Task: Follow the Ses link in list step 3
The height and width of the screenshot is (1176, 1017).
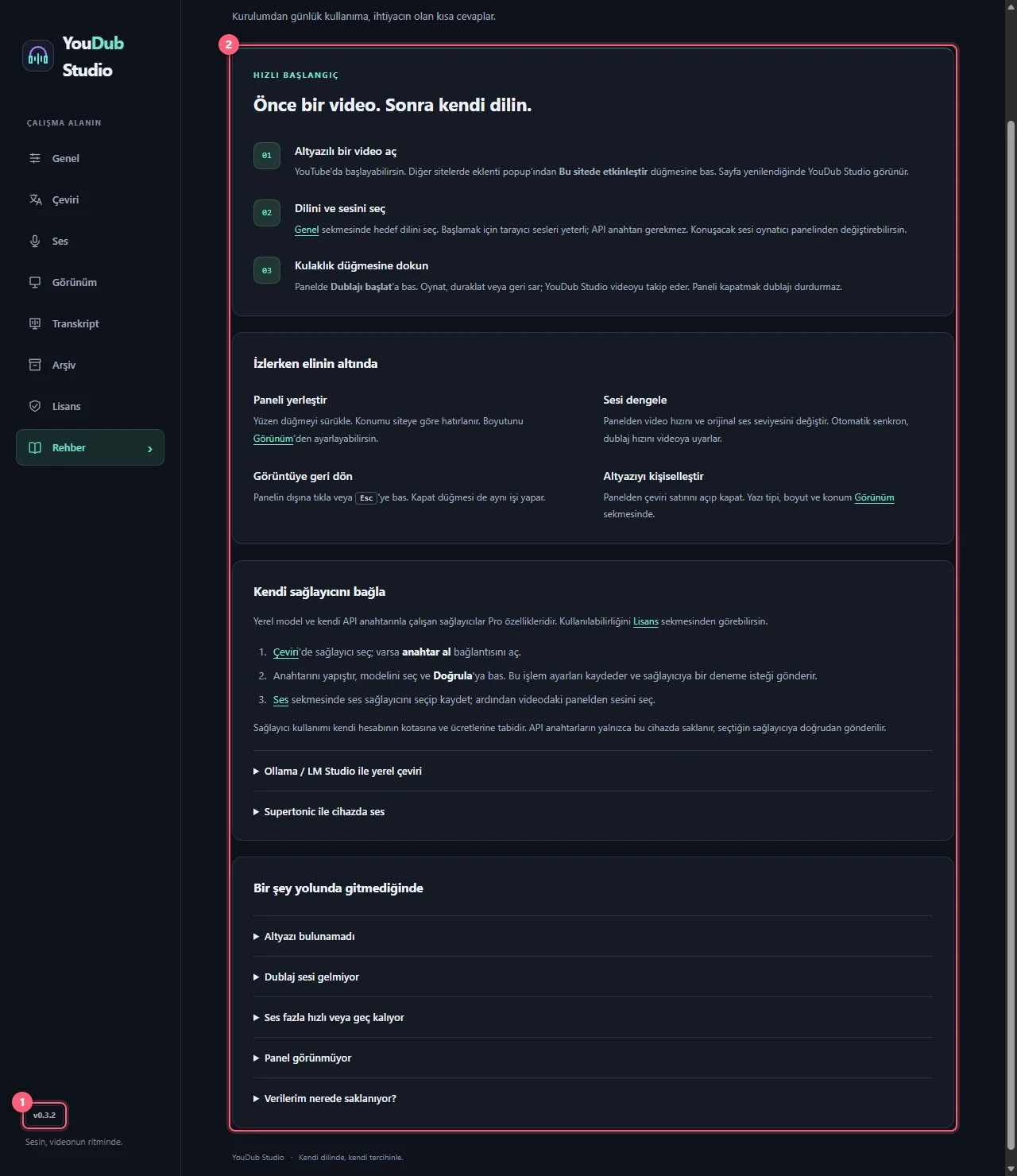Action: point(280,700)
